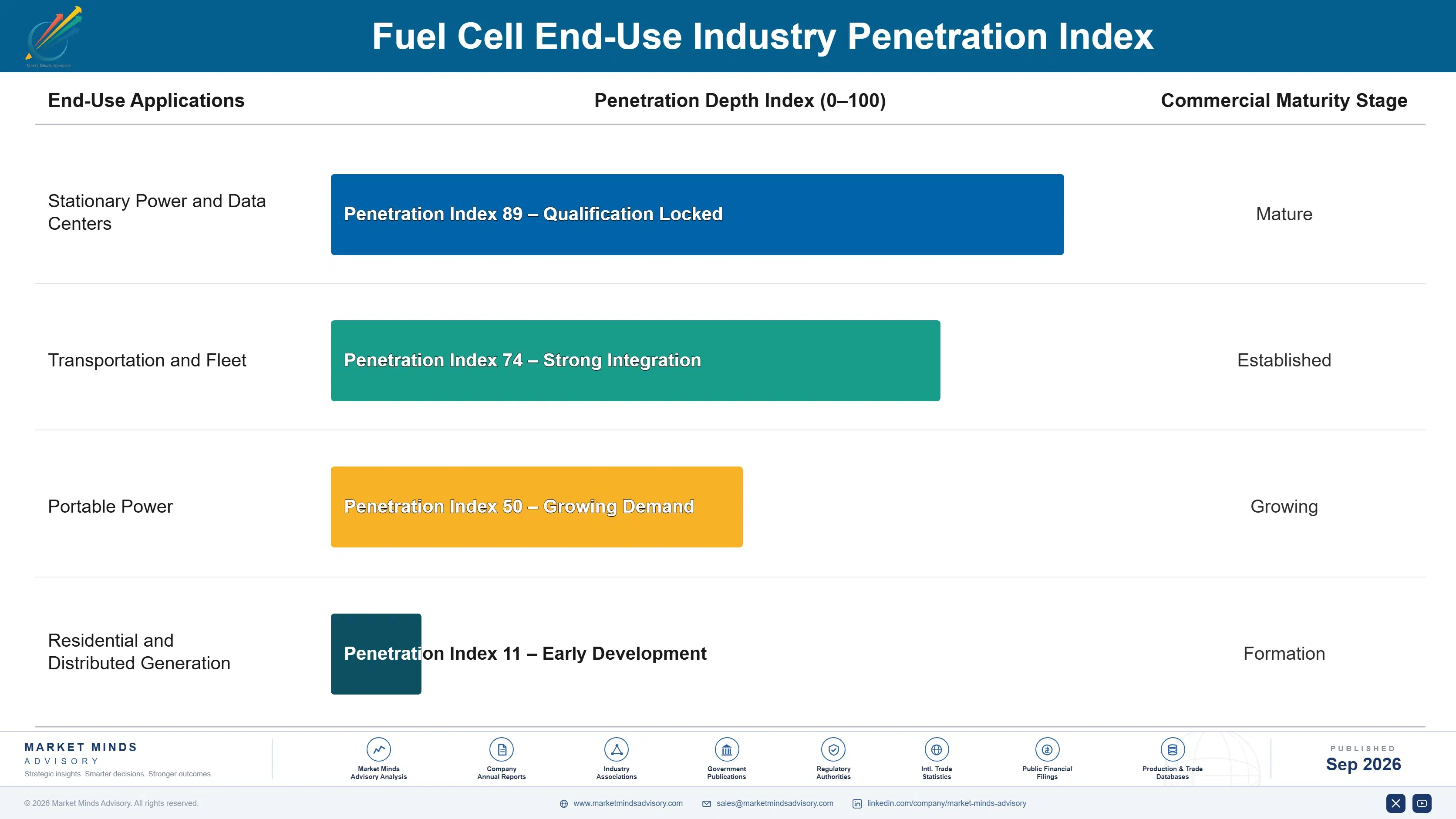Click the Intl. Trade Statistics globe icon
Screen dimensions: 1456x819
[x=936, y=749]
